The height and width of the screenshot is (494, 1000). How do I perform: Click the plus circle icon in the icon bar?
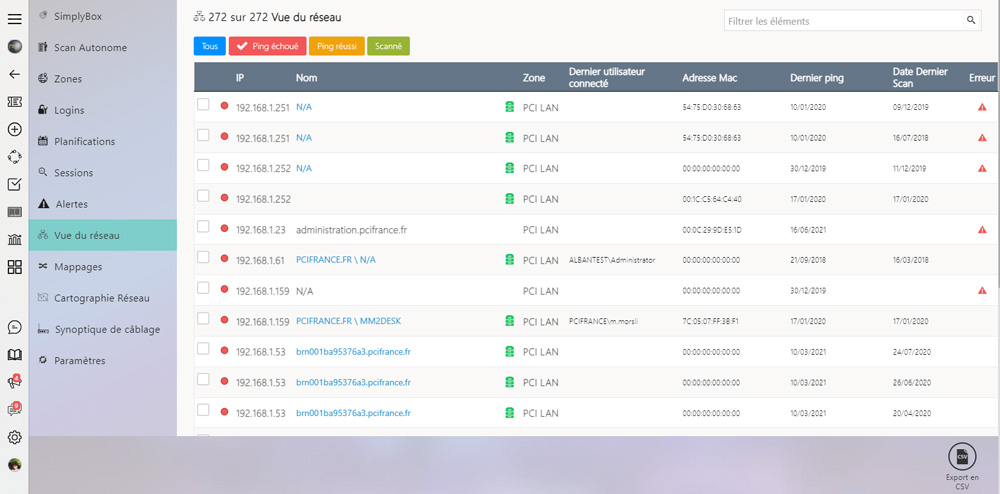[x=14, y=129]
